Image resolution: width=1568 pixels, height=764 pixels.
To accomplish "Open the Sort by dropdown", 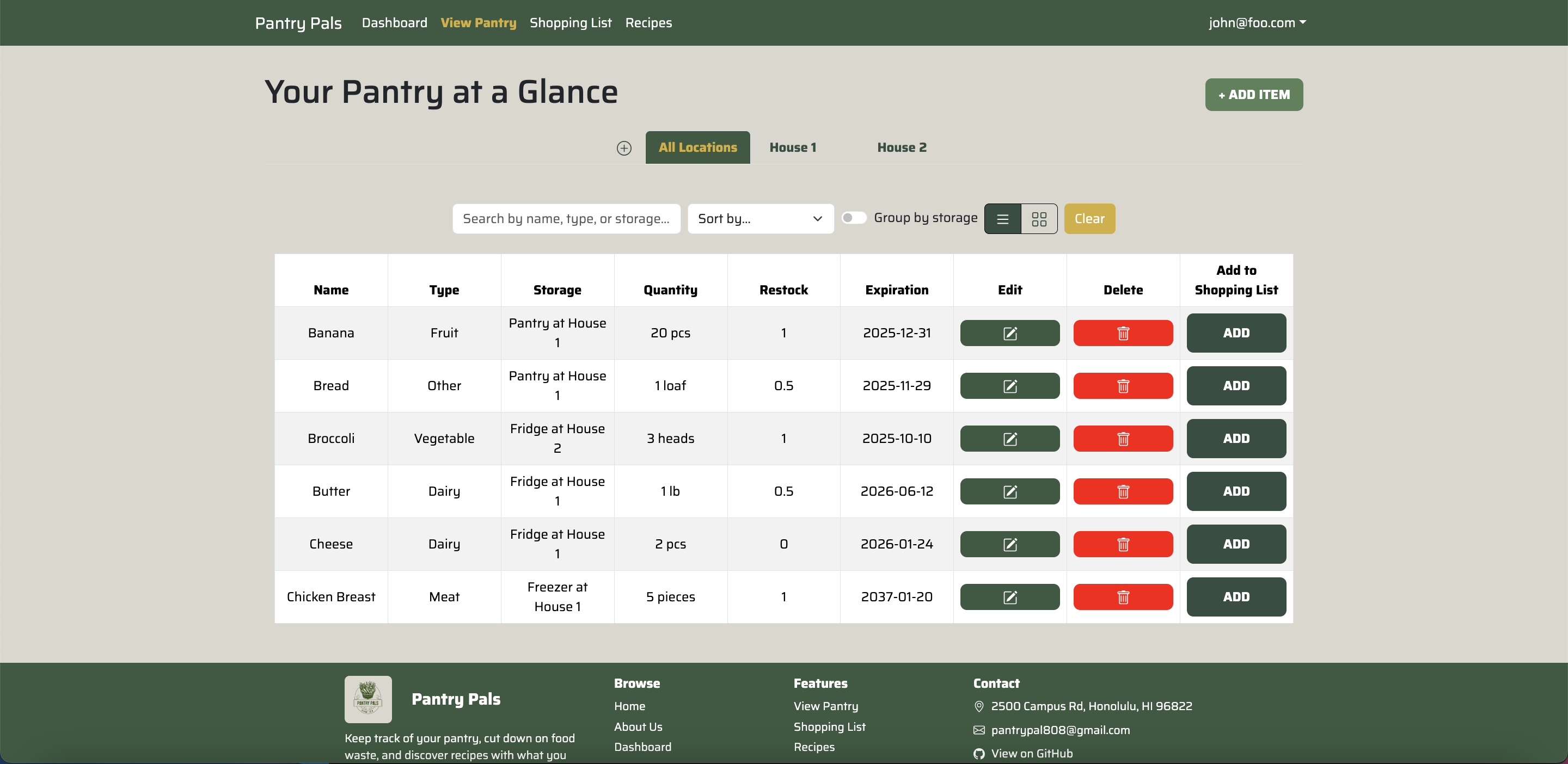I will point(759,219).
